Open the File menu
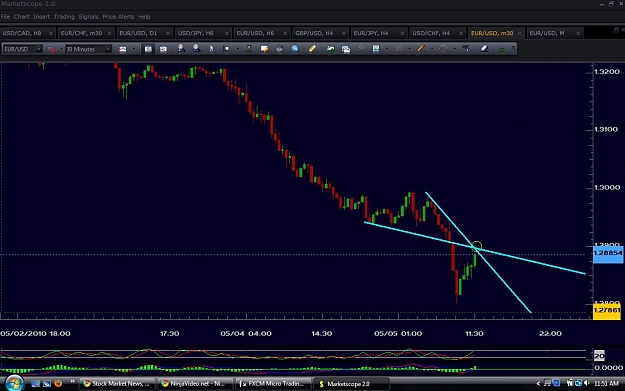 [5, 17]
